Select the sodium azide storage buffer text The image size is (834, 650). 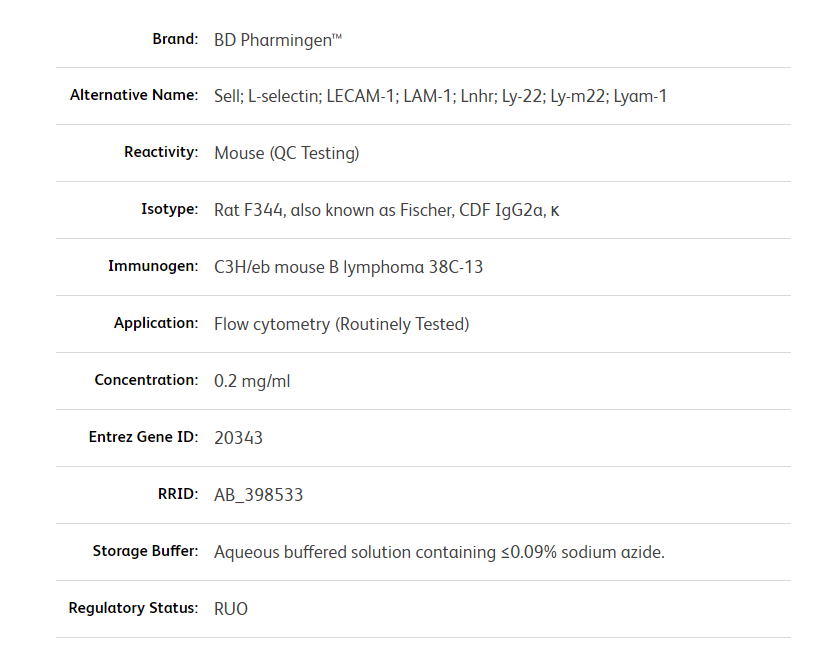point(439,552)
